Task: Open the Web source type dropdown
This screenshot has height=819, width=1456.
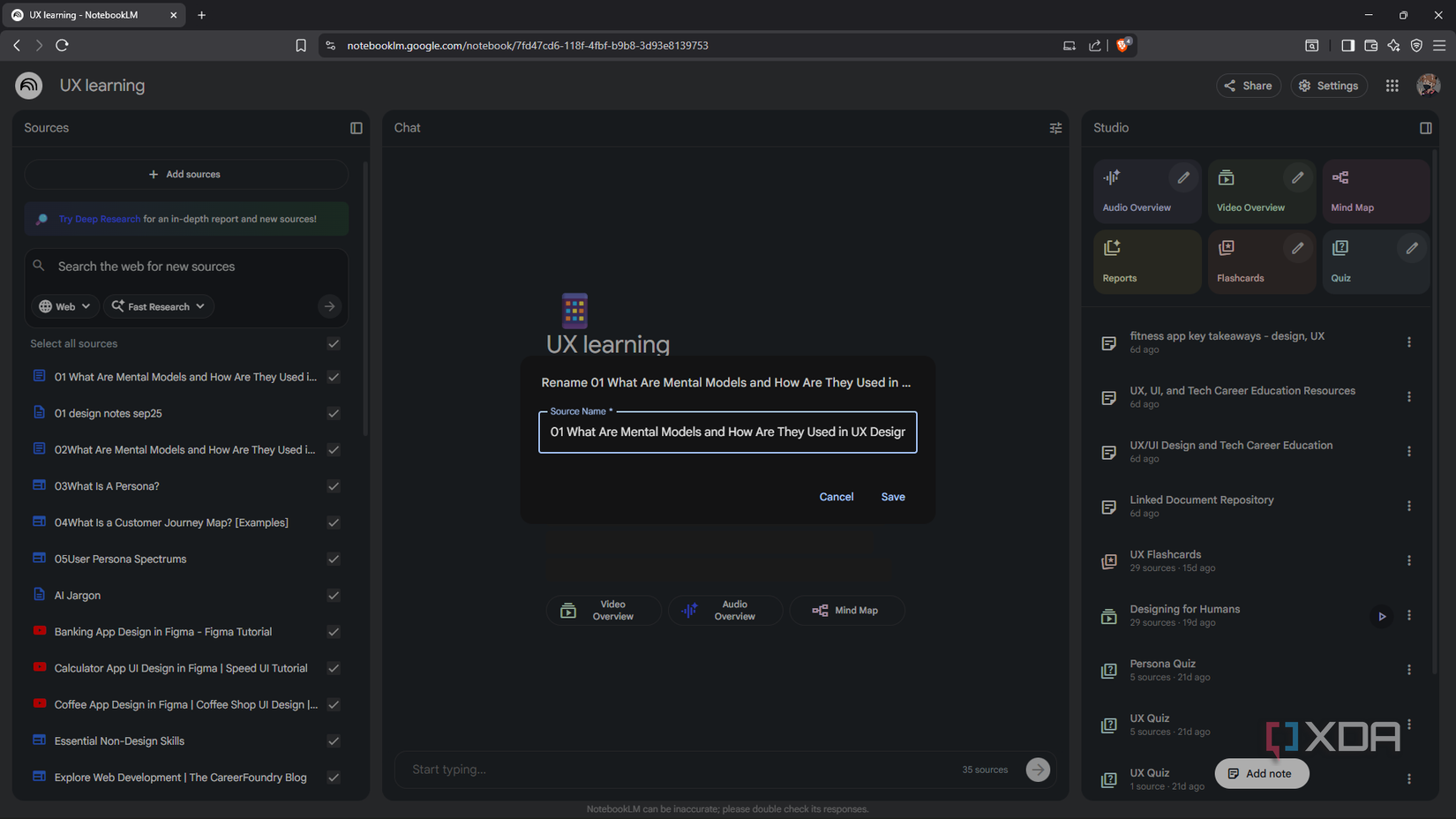Action: pos(64,306)
